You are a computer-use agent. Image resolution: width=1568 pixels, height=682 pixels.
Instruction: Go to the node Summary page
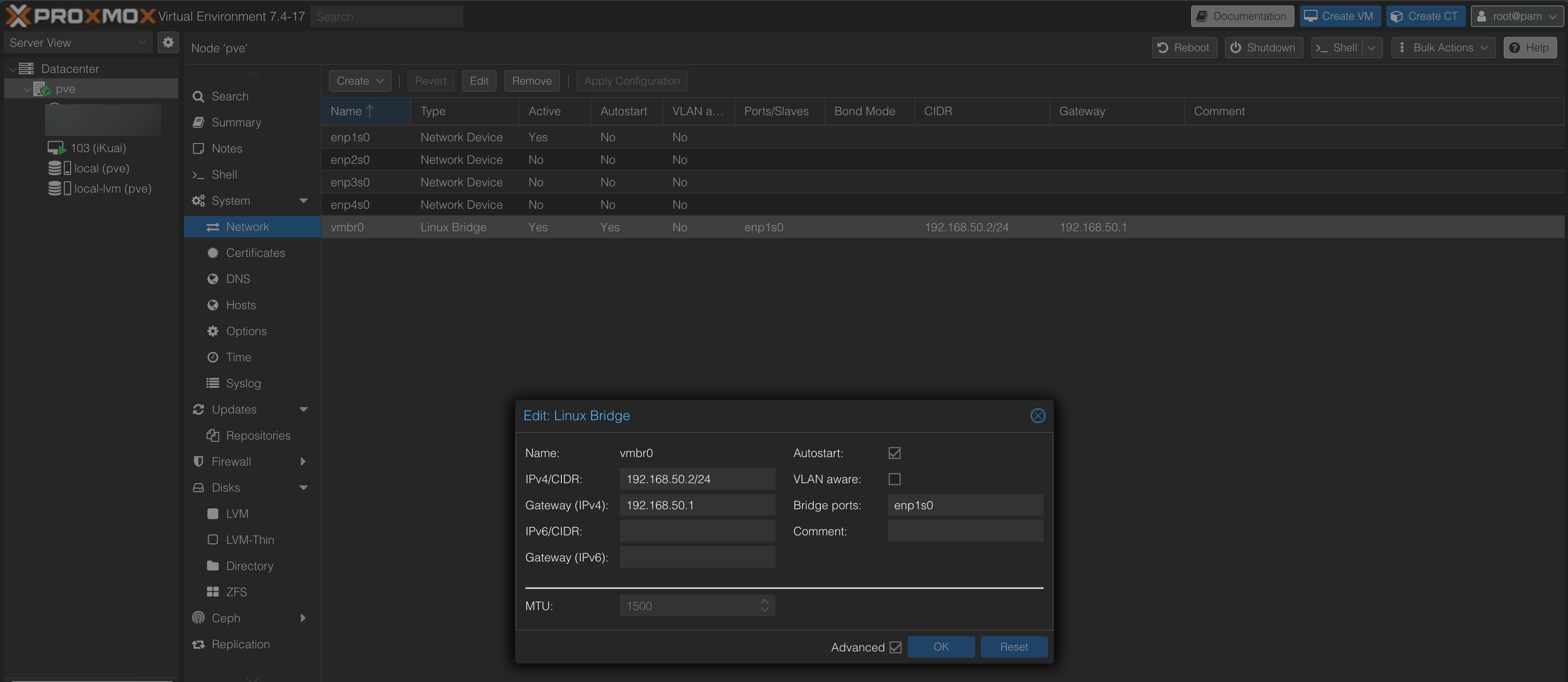coord(236,122)
